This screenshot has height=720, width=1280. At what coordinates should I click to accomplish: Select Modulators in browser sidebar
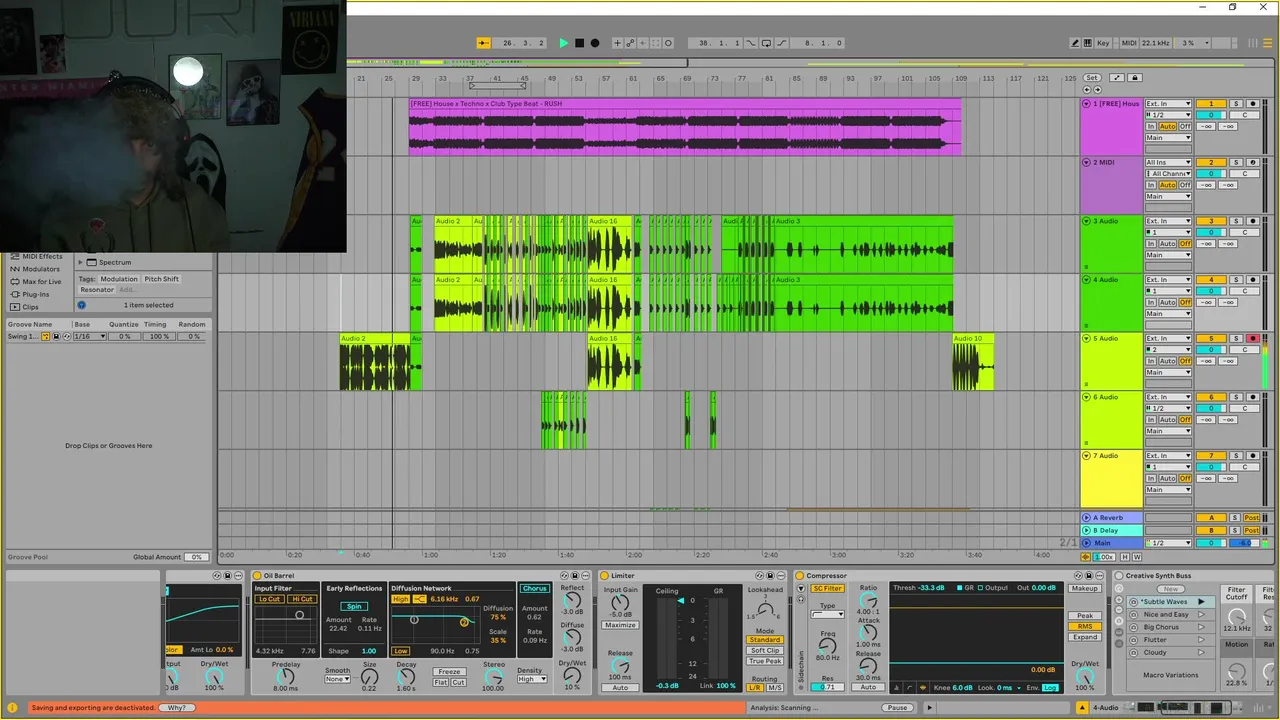[35, 269]
